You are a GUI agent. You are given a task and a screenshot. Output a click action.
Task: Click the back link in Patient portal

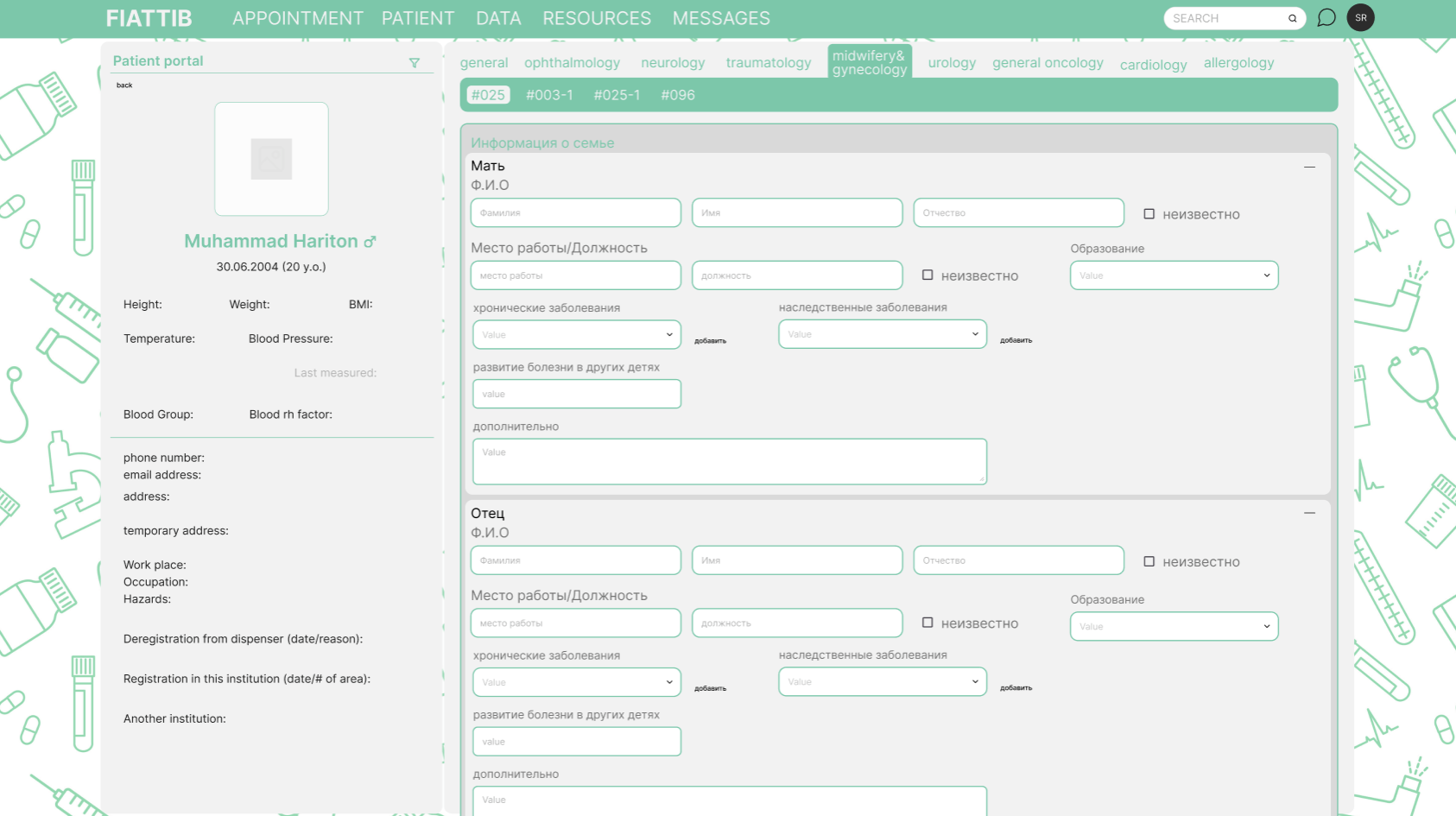[x=124, y=85]
